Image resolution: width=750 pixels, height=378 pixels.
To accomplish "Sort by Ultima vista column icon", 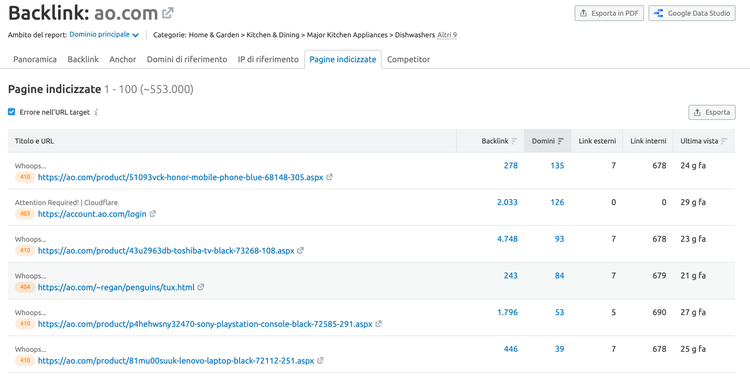I will coord(724,141).
